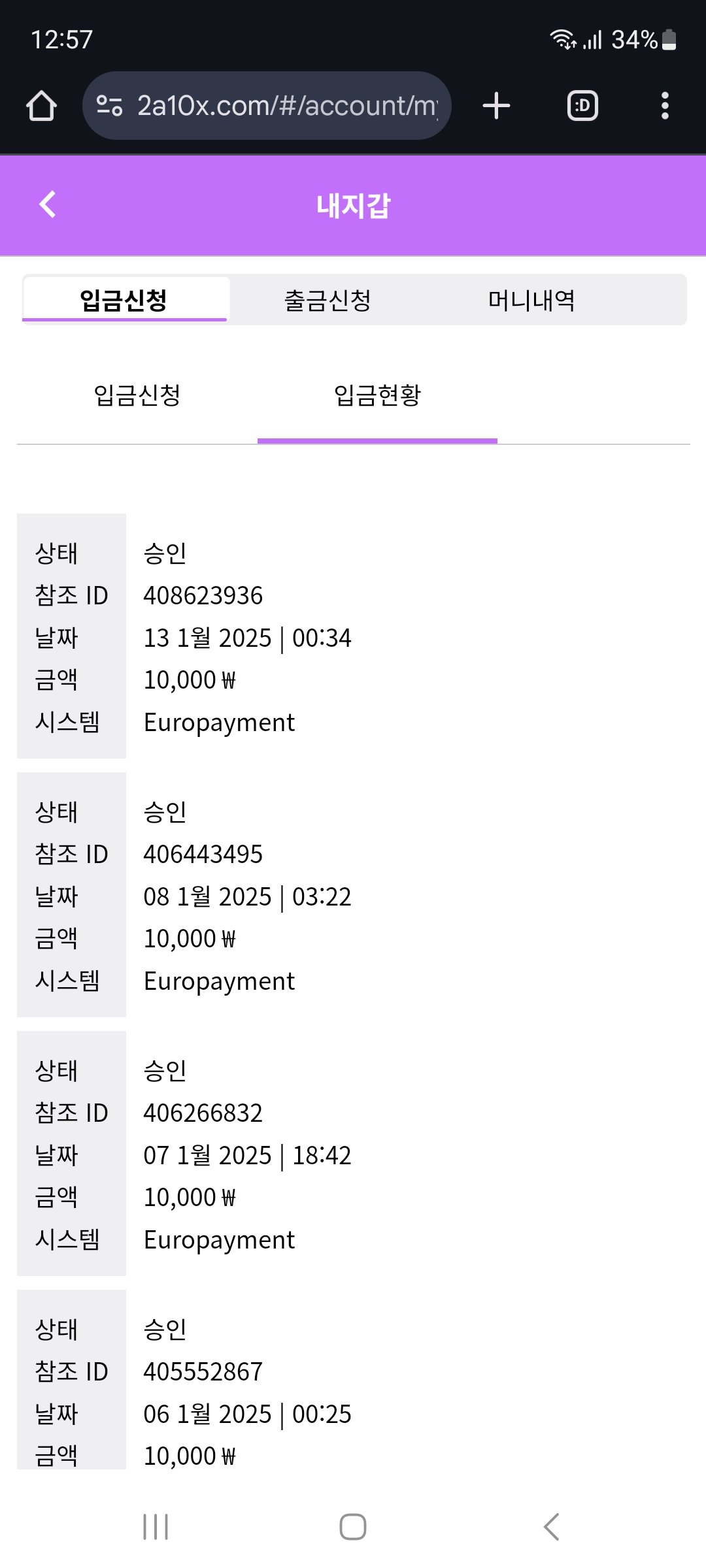This screenshot has width=706, height=1568.
Task: Open the 머니내역 tab
Action: click(531, 301)
